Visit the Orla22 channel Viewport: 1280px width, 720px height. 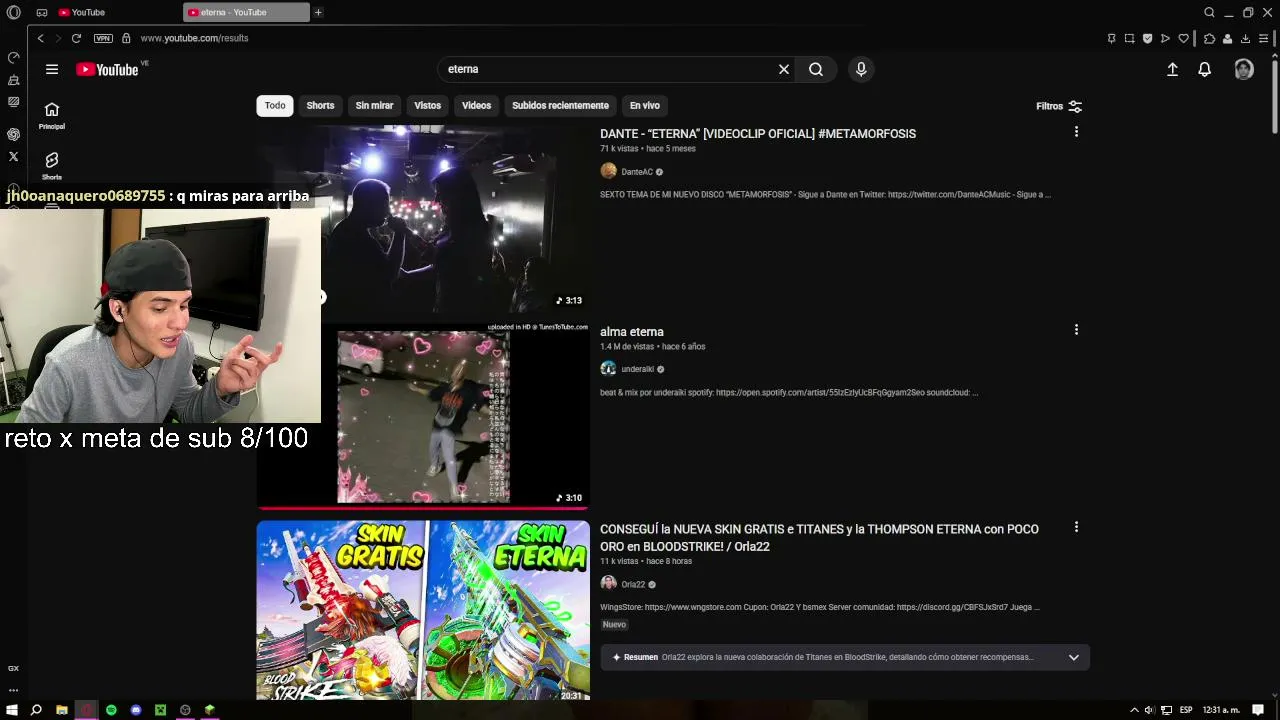[x=633, y=585]
